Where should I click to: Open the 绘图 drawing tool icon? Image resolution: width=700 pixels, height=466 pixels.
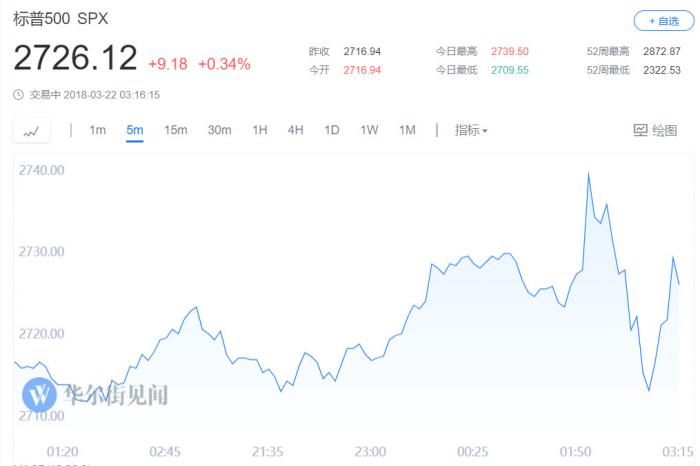[x=642, y=130]
